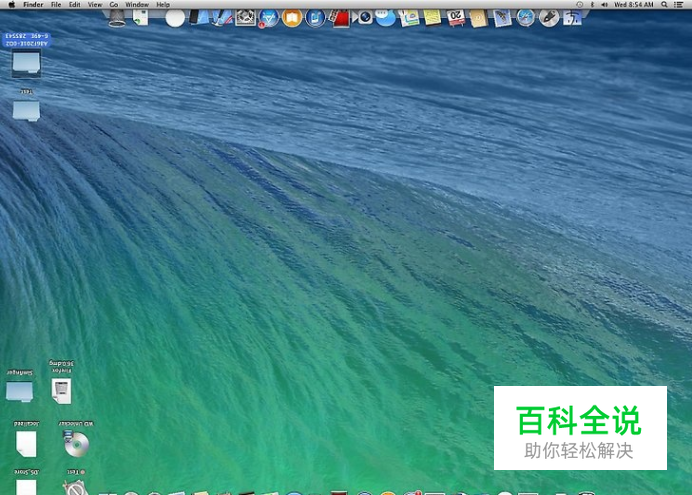
Task: Open Notification Center list icon
Action: click(679, 4)
